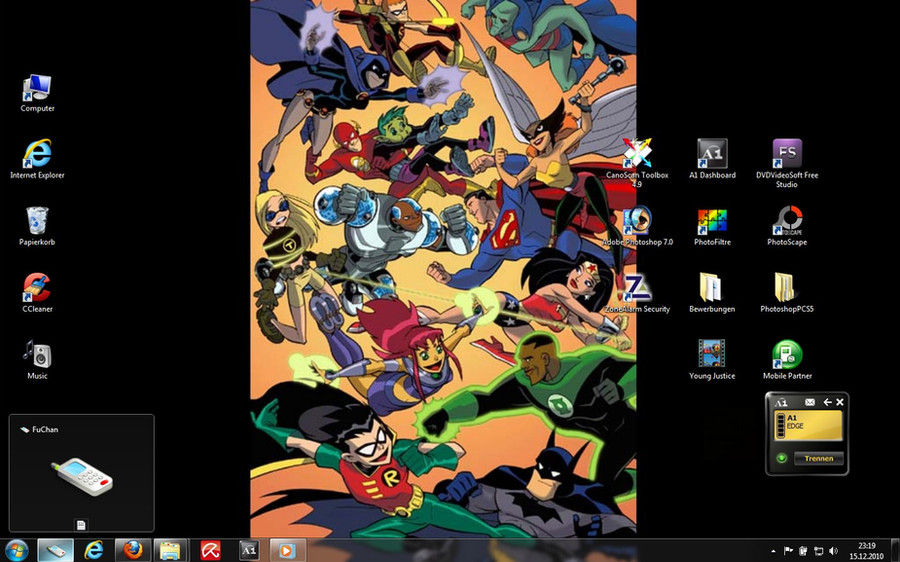Open the Music desktop shortcut
The height and width of the screenshot is (562, 900).
(37, 360)
